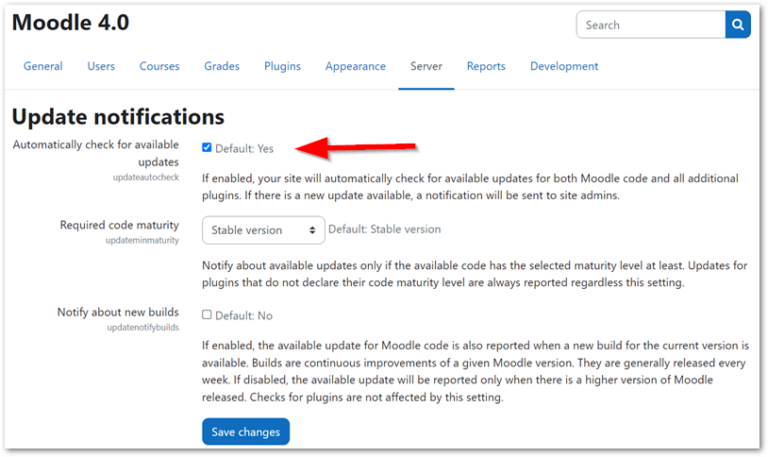The width and height of the screenshot is (768, 457).
Task: Click the 'Automatically check for available updates' label
Action: 96,153
